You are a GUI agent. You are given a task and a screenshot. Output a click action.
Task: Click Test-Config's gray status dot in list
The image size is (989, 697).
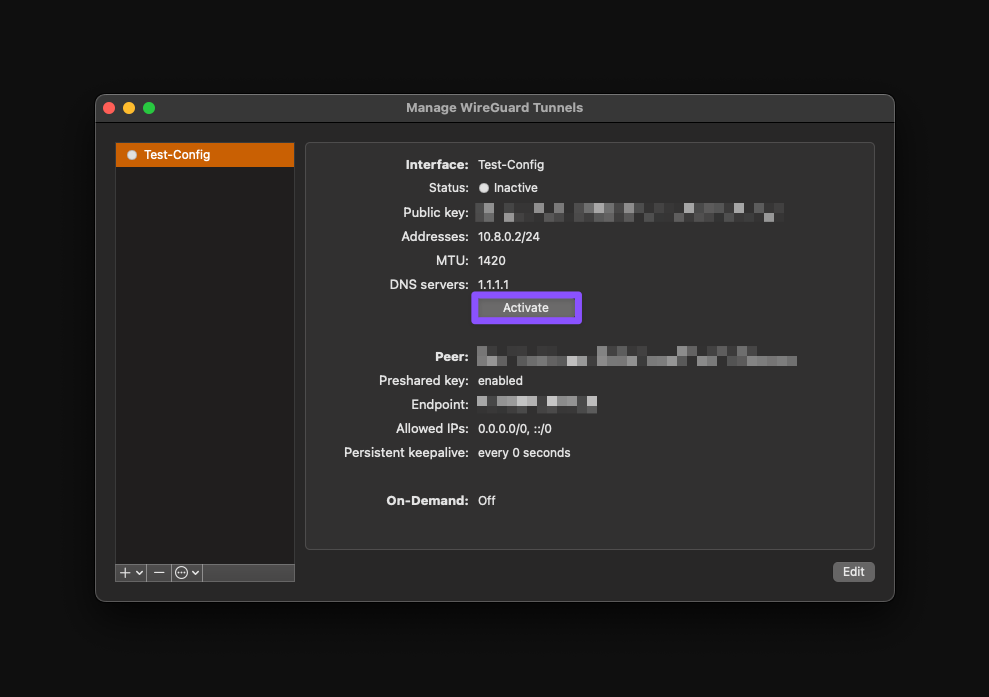[132, 155]
